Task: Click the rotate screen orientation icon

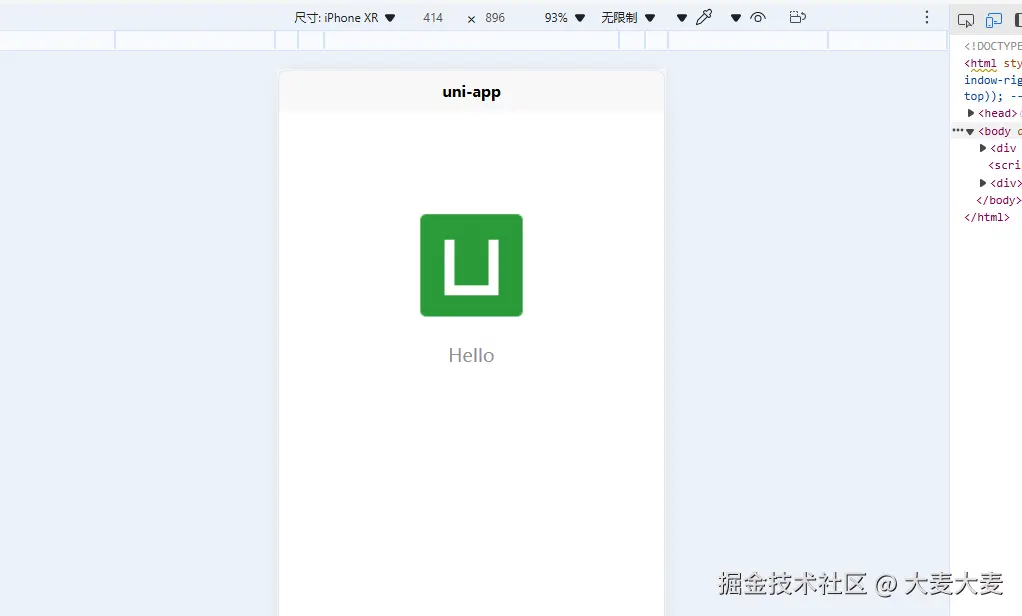Action: coord(797,18)
